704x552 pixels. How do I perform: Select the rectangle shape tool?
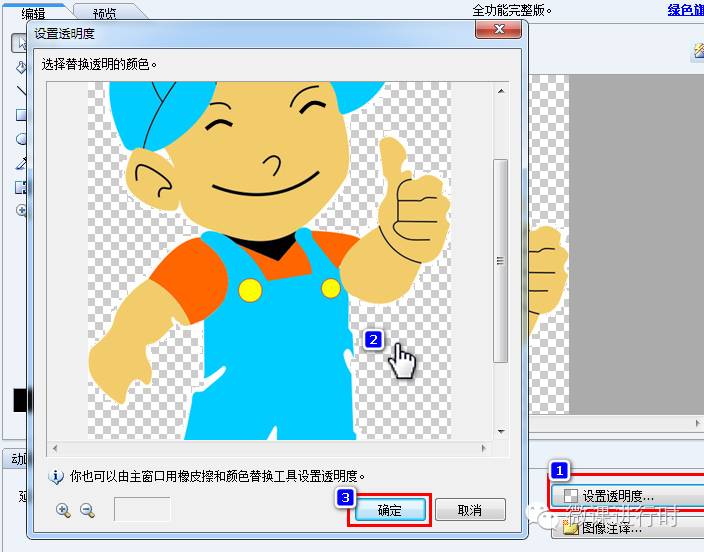tap(21, 115)
